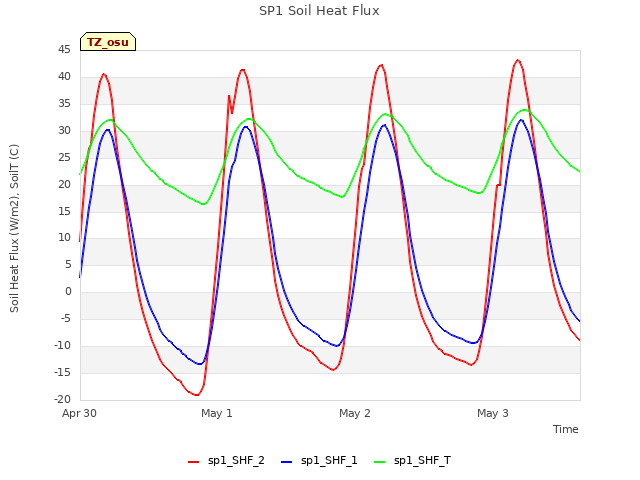
Task: Click the 45 y-axis tick label
Action: tap(64, 49)
